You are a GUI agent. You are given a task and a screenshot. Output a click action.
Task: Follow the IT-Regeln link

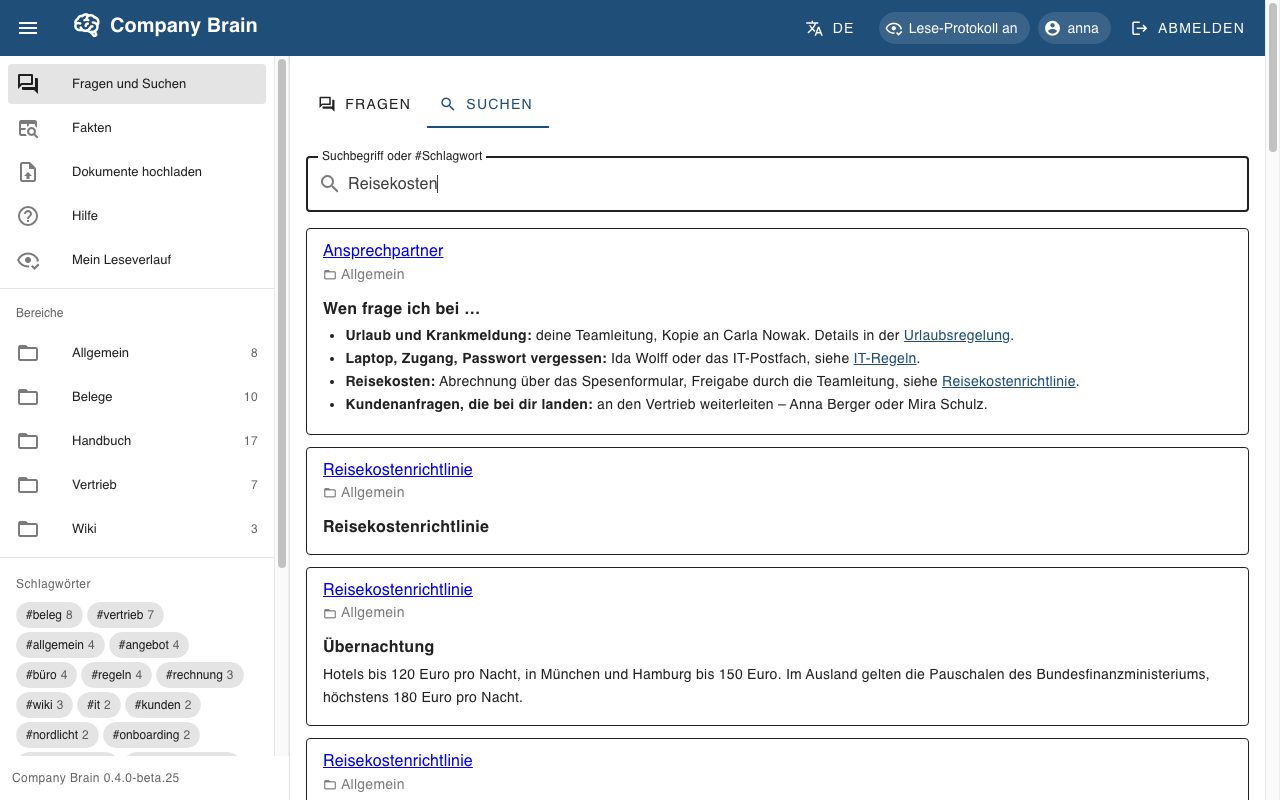885,358
